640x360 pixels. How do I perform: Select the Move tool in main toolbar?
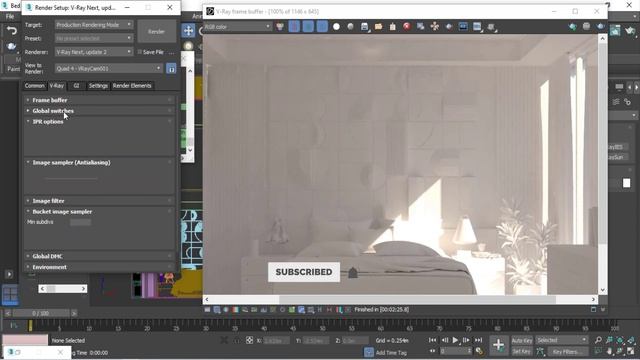tap(189, 30)
